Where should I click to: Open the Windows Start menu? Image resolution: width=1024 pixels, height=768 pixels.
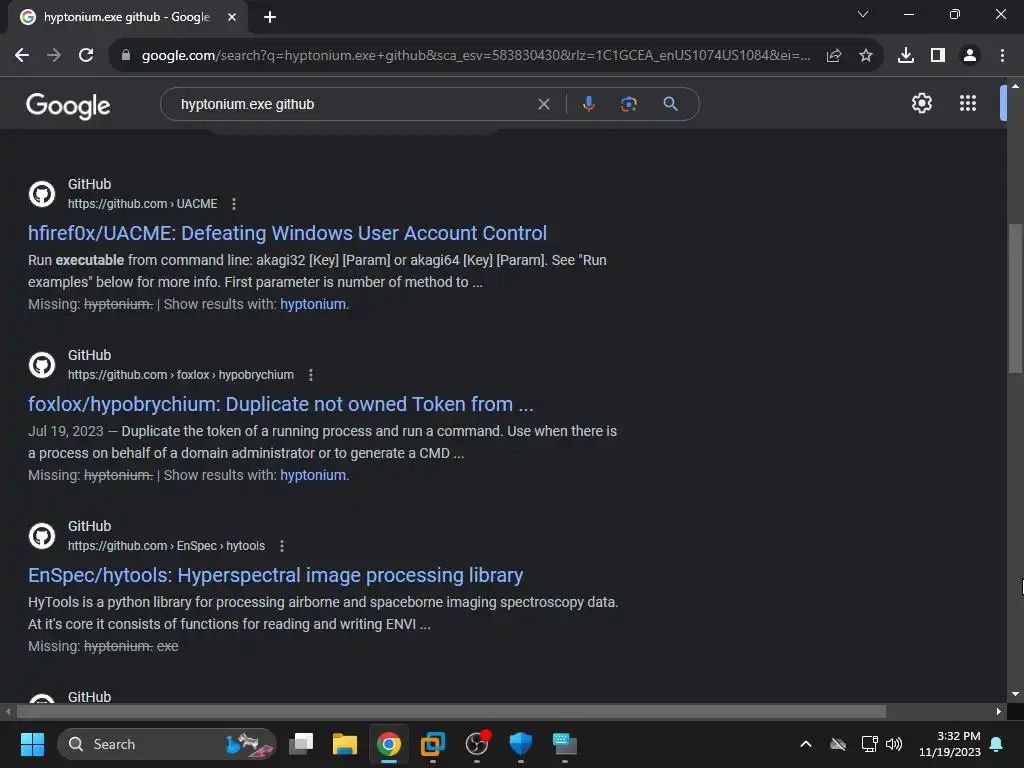32,744
